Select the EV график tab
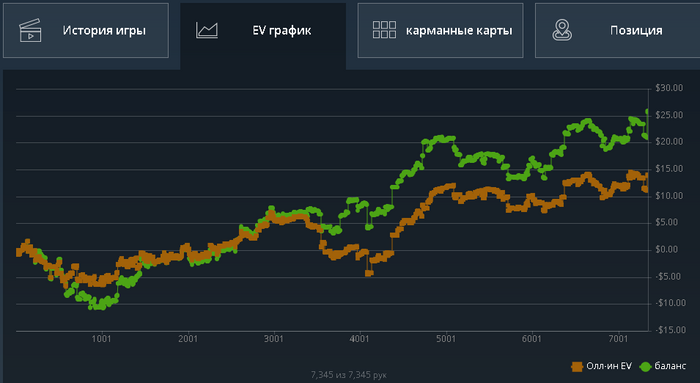The height and width of the screenshot is (383, 700). click(x=263, y=35)
